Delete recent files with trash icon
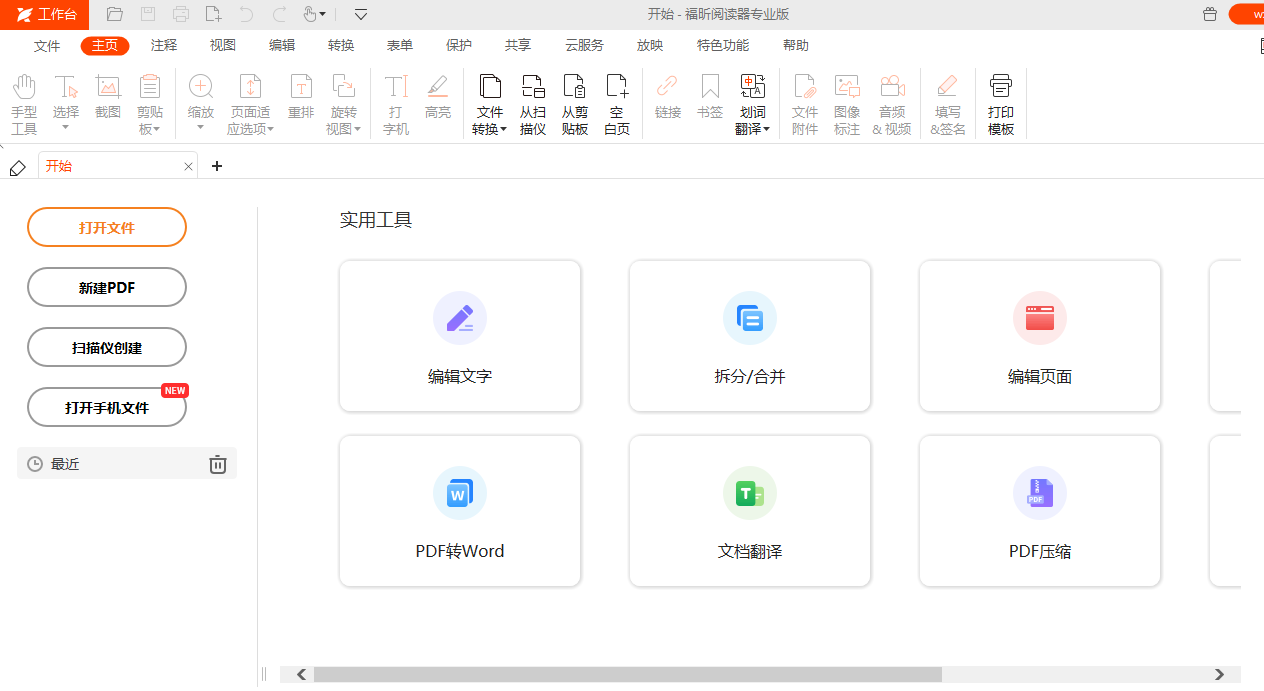Viewport: 1264px width, 691px height. (x=218, y=464)
